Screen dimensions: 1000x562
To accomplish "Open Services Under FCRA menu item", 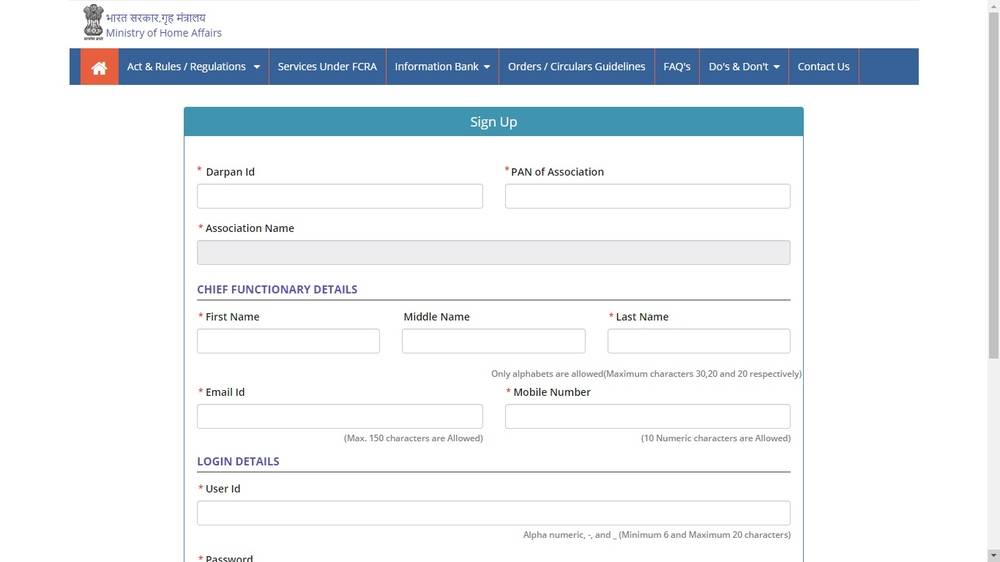I will coord(327,67).
